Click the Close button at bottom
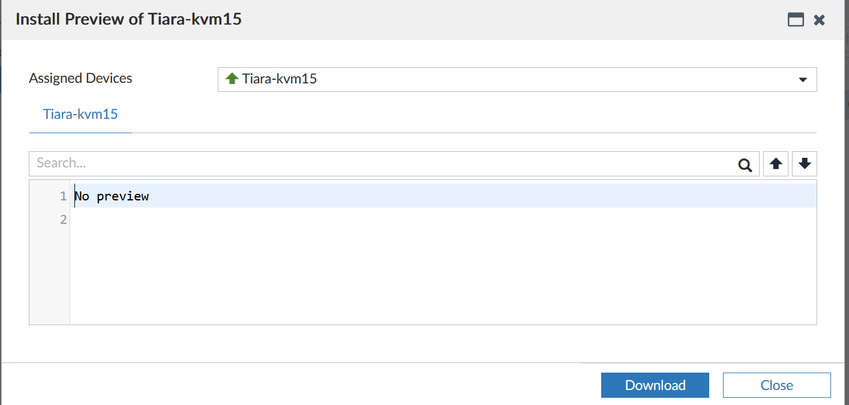 pos(776,385)
